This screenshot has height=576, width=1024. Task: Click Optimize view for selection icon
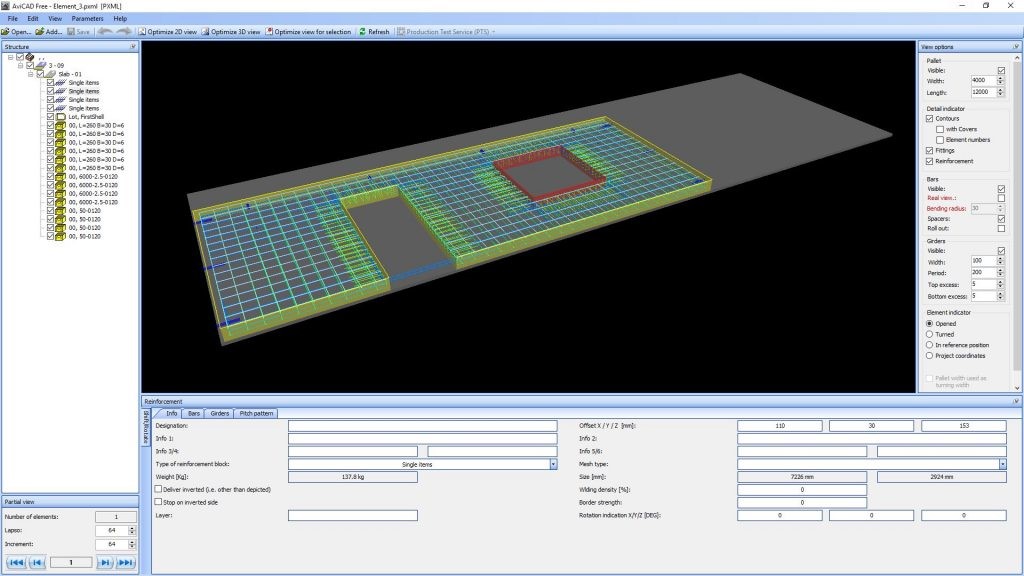pos(269,31)
